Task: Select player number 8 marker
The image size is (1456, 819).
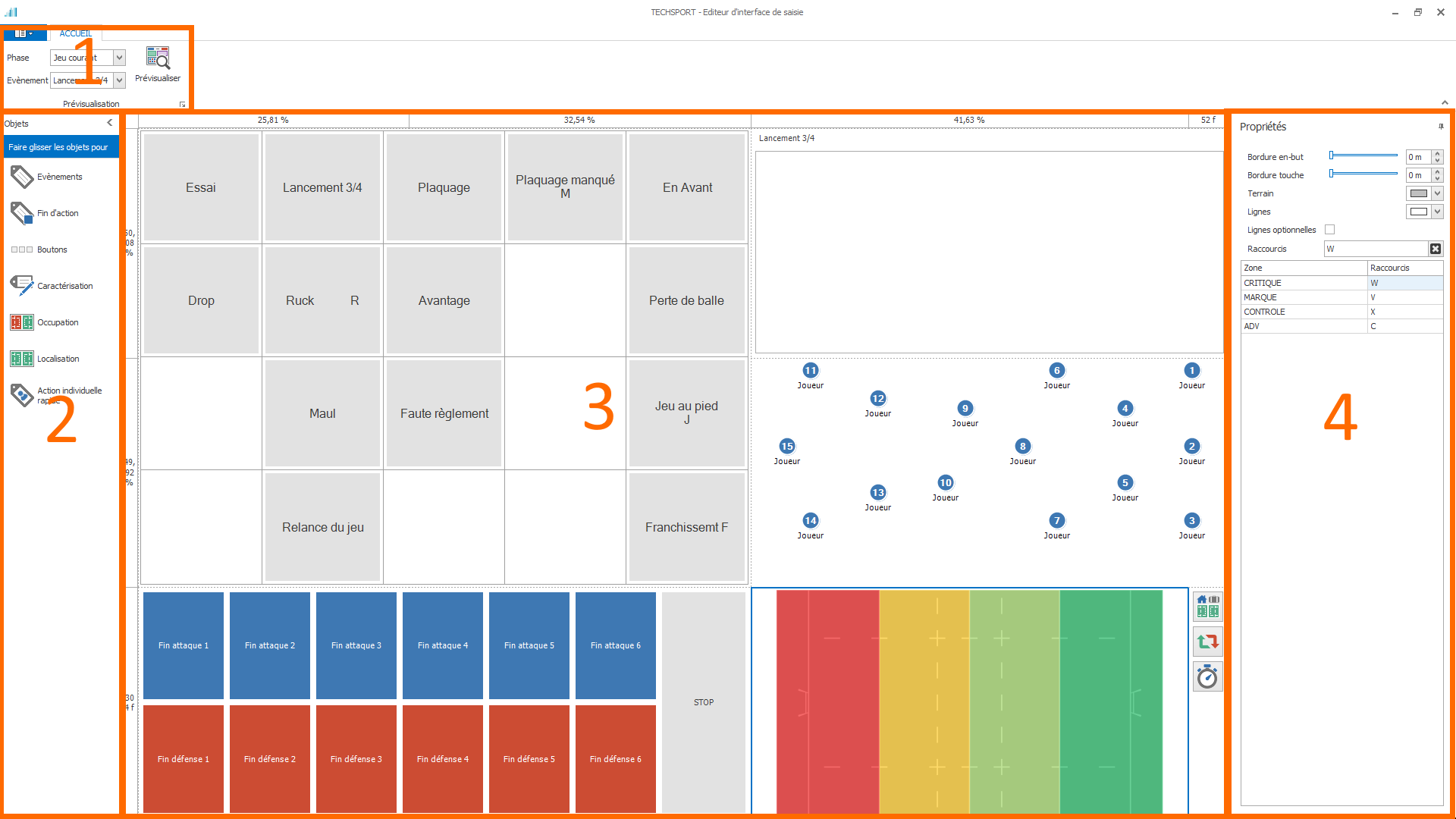Action: [1023, 446]
